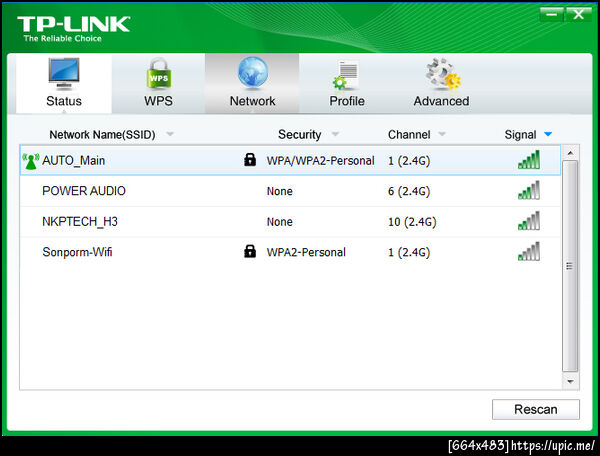Open the Advanced tab label
The width and height of the screenshot is (600, 456).
click(x=441, y=101)
